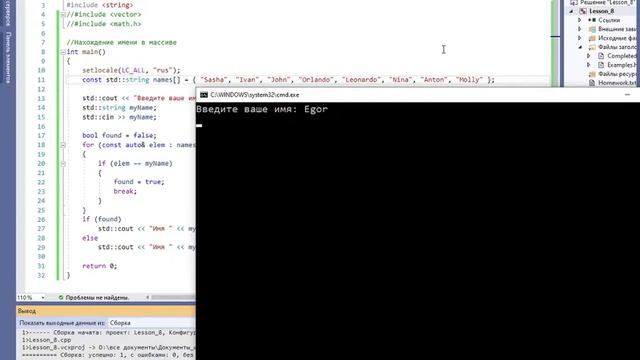640x360 pixels.
Task: Collapse the for loop fold marker at line 18
Action: coord(63,145)
